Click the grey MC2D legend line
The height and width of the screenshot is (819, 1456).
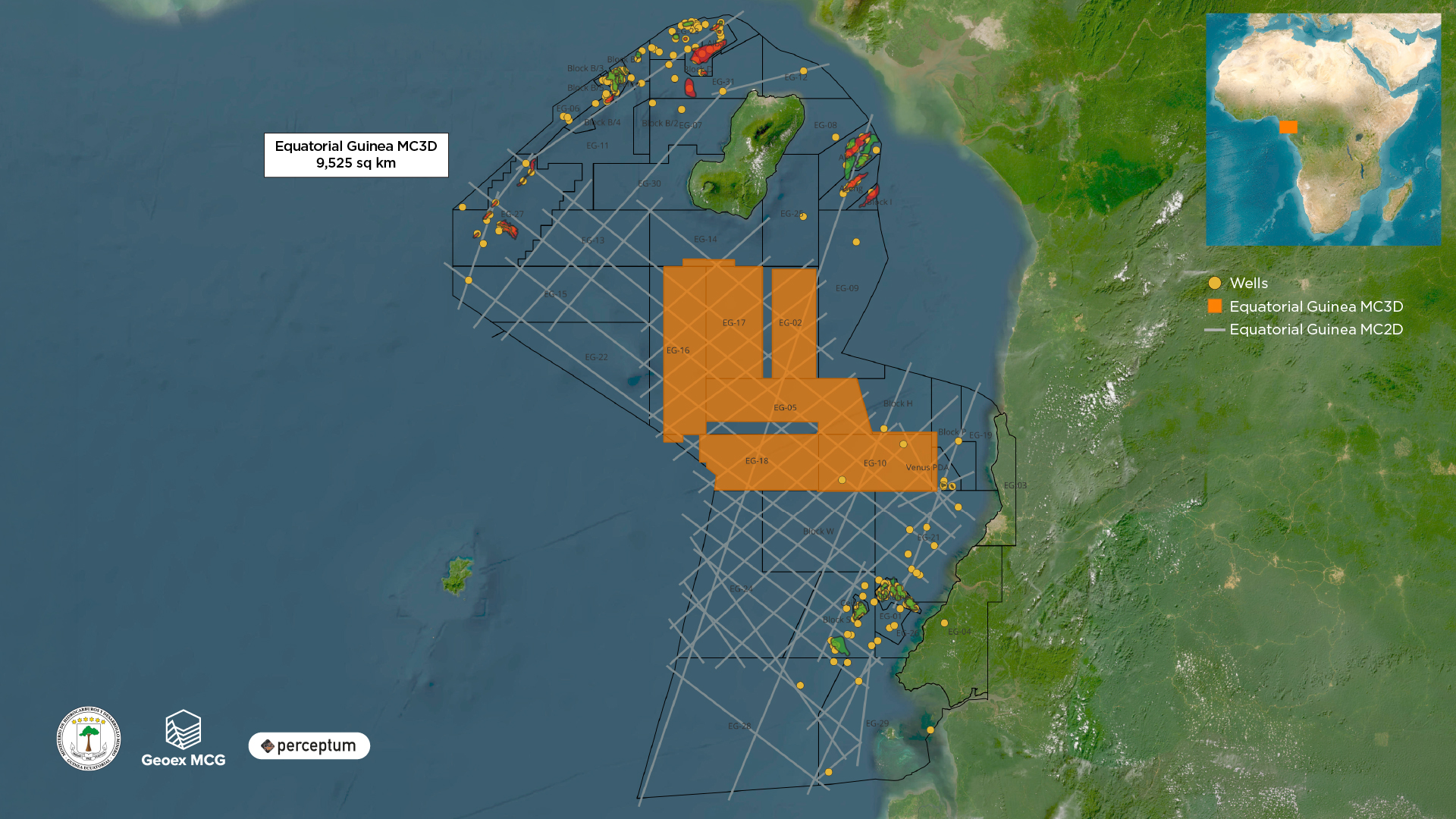1215,330
